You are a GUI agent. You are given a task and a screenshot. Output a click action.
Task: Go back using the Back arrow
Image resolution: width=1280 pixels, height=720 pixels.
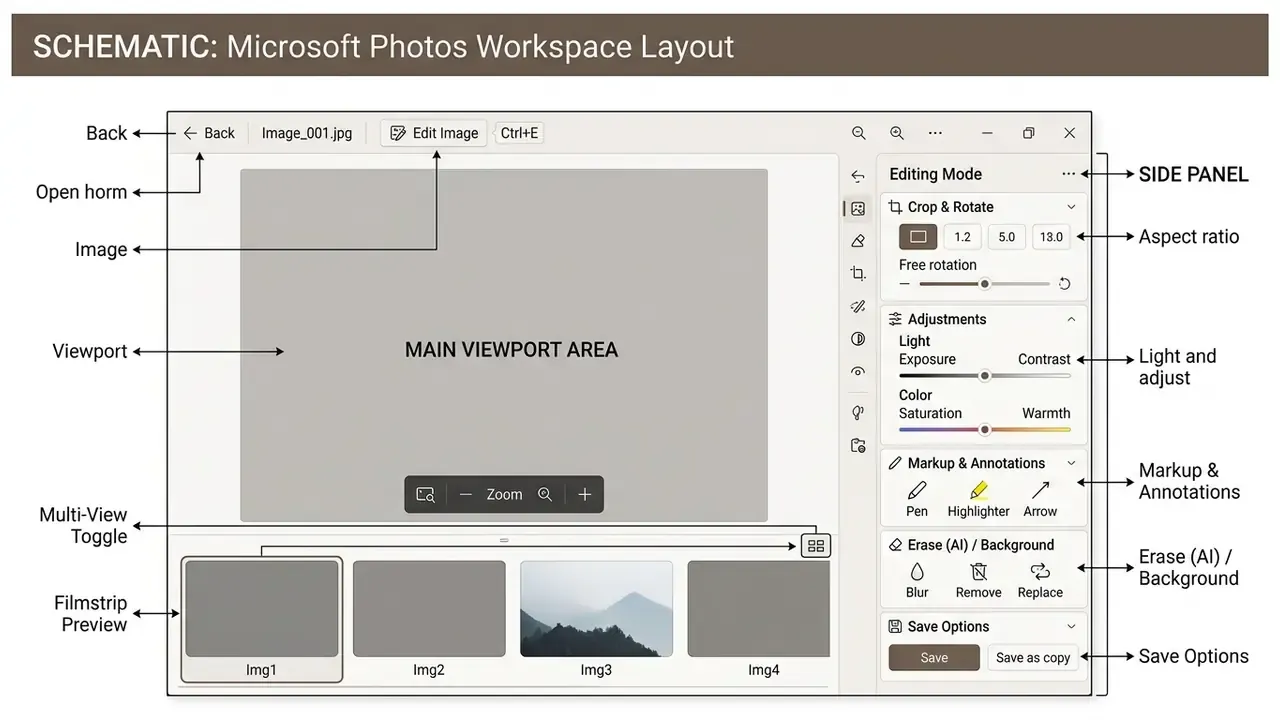coord(190,133)
